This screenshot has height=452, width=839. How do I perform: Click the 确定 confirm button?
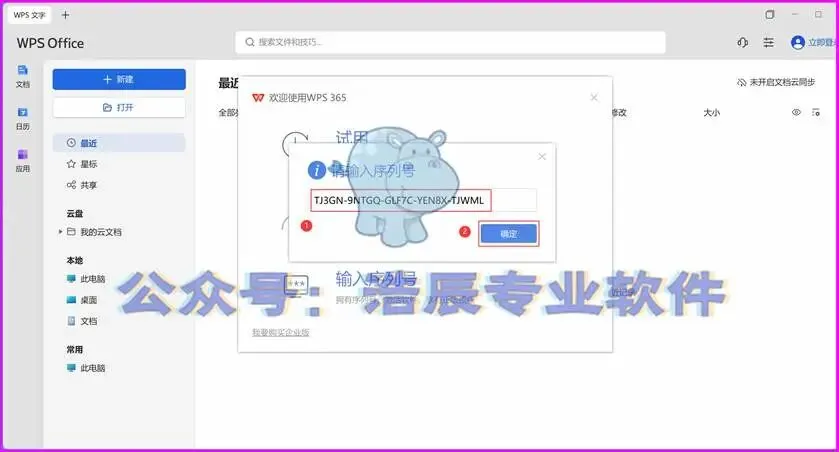pos(508,234)
